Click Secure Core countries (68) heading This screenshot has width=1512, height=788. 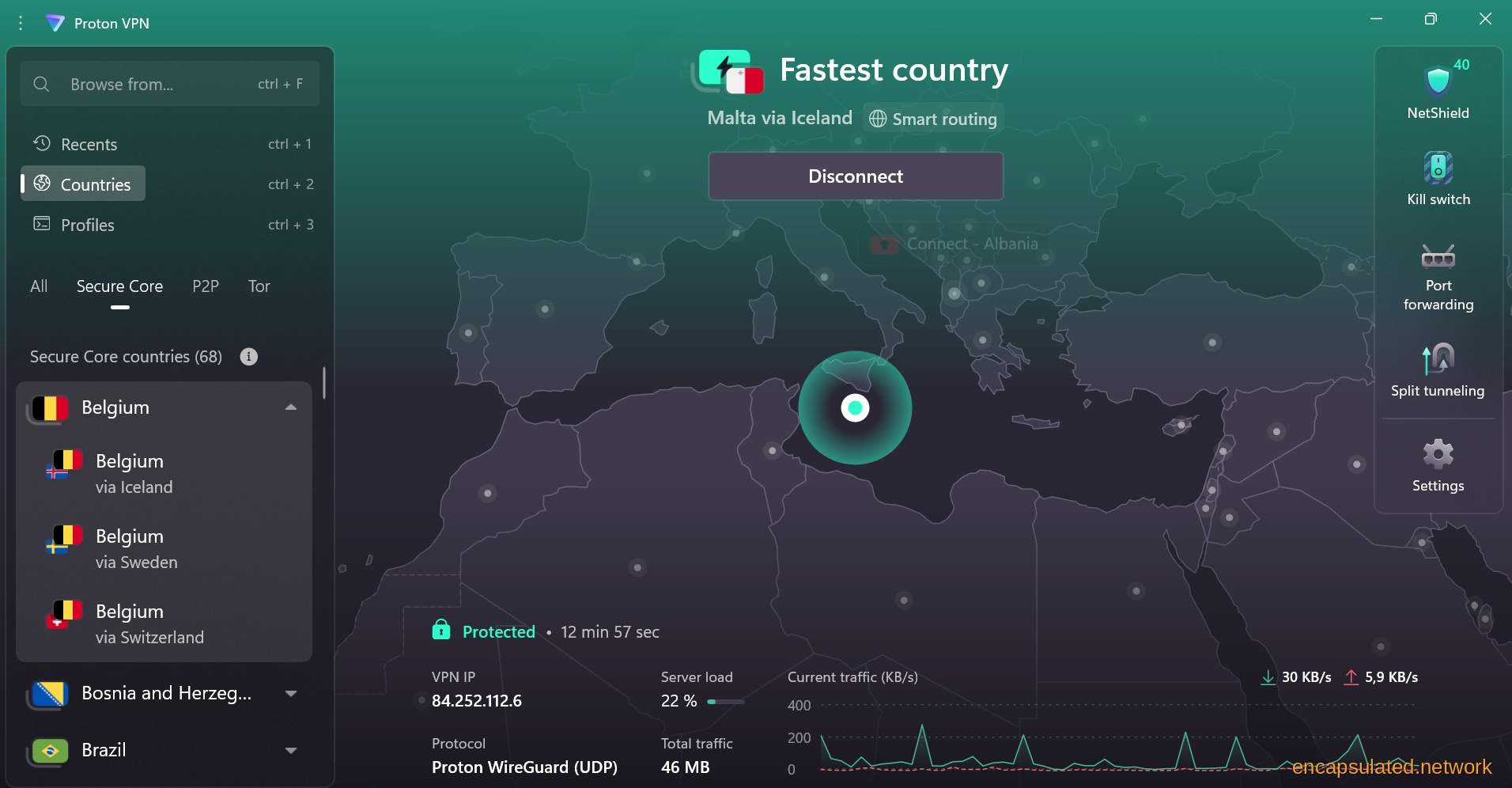(126, 357)
